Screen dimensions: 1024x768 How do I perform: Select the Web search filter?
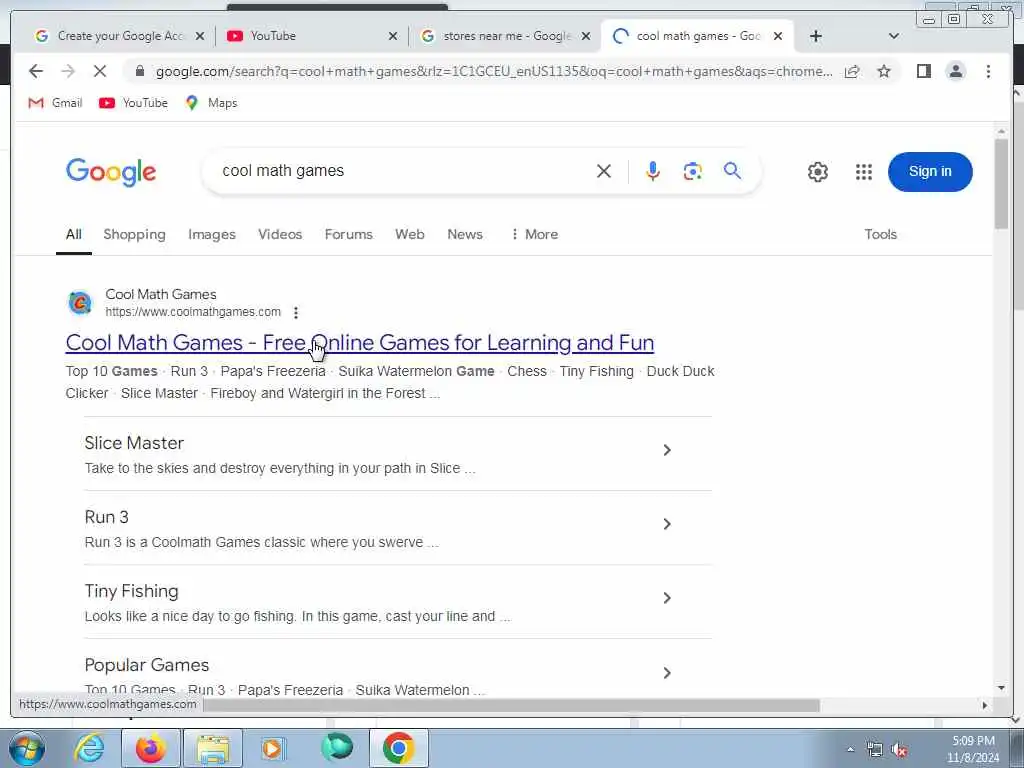[409, 234]
